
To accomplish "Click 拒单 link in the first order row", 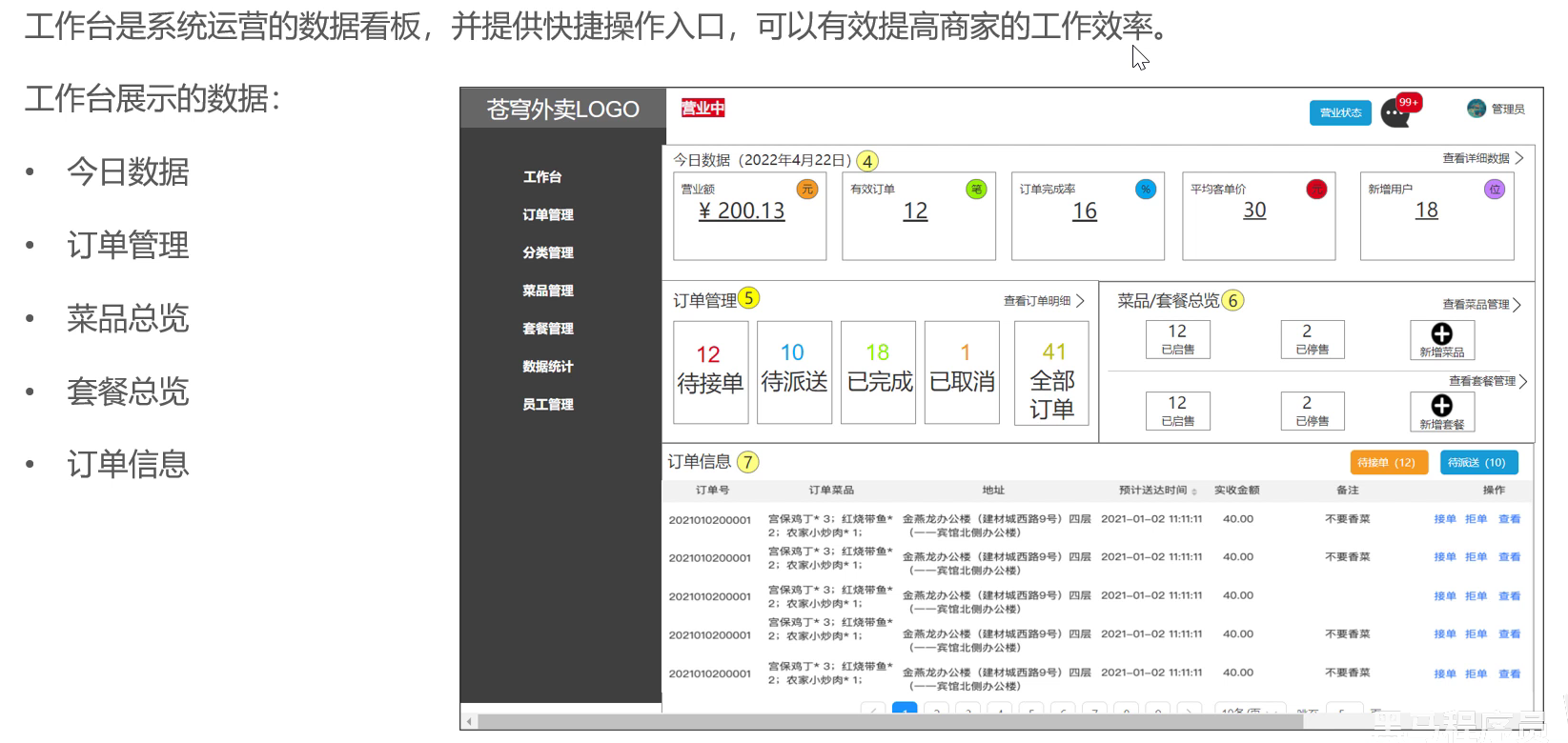I will pos(1476,519).
